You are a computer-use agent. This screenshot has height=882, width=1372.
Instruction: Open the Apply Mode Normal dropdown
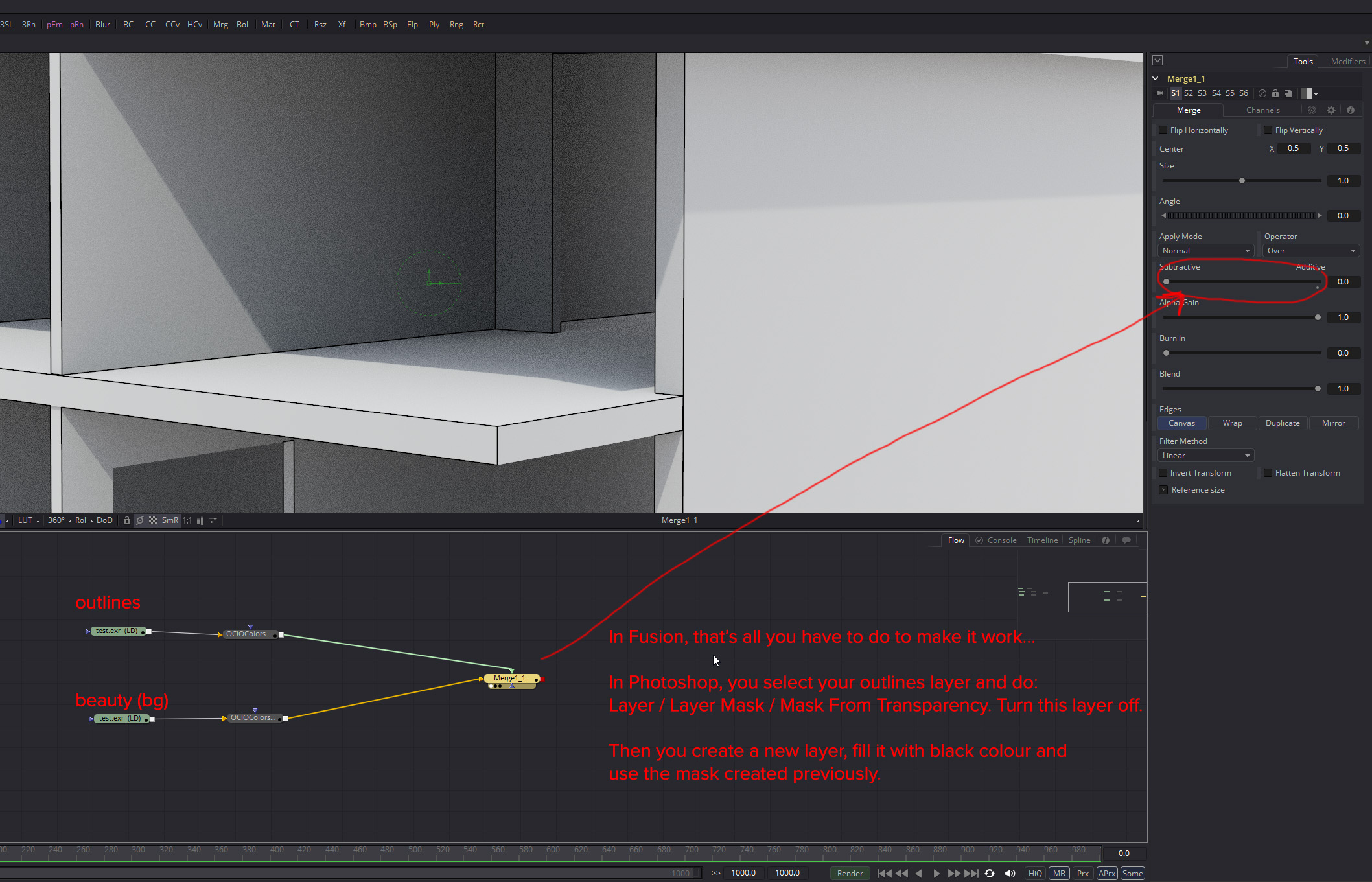(x=1204, y=250)
